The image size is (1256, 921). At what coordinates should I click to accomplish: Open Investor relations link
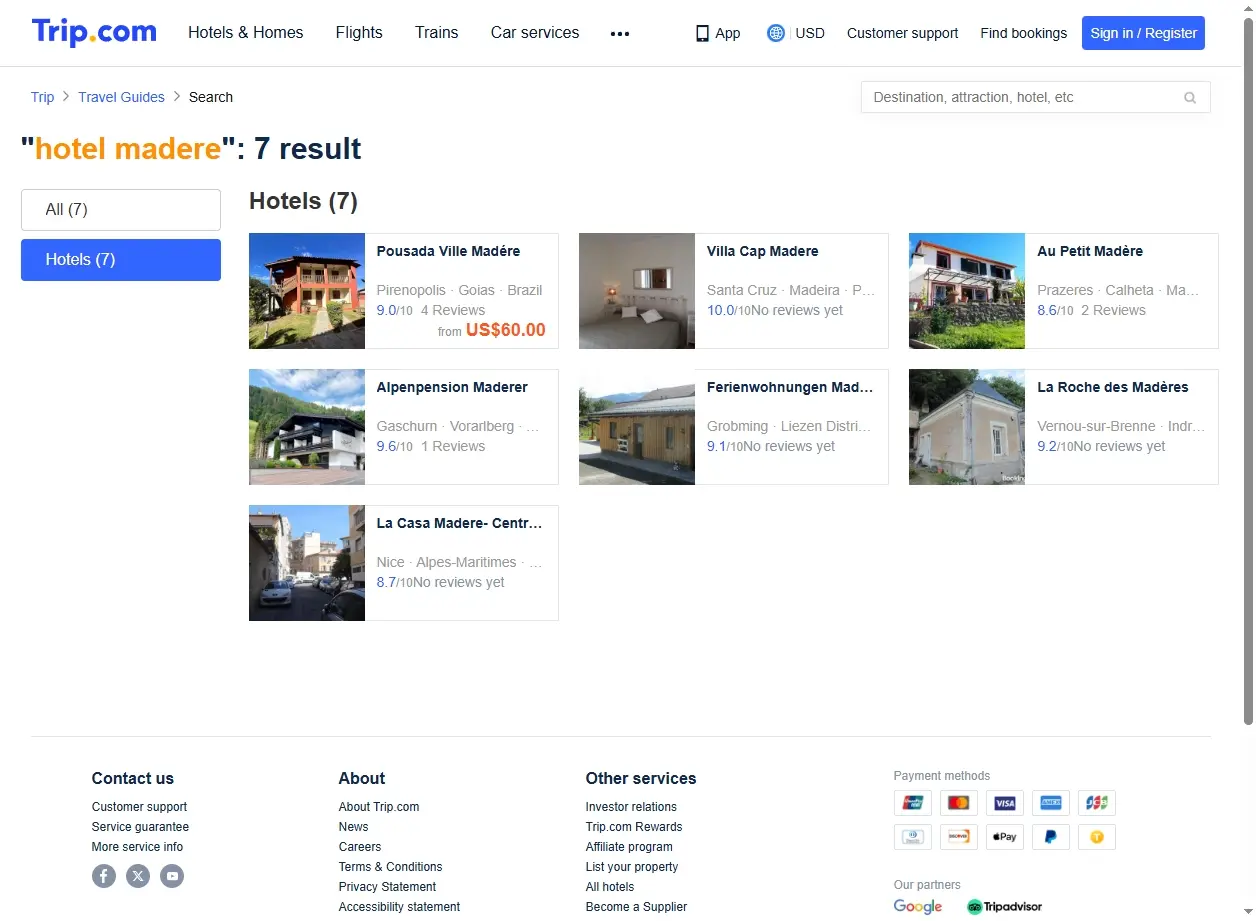(631, 807)
